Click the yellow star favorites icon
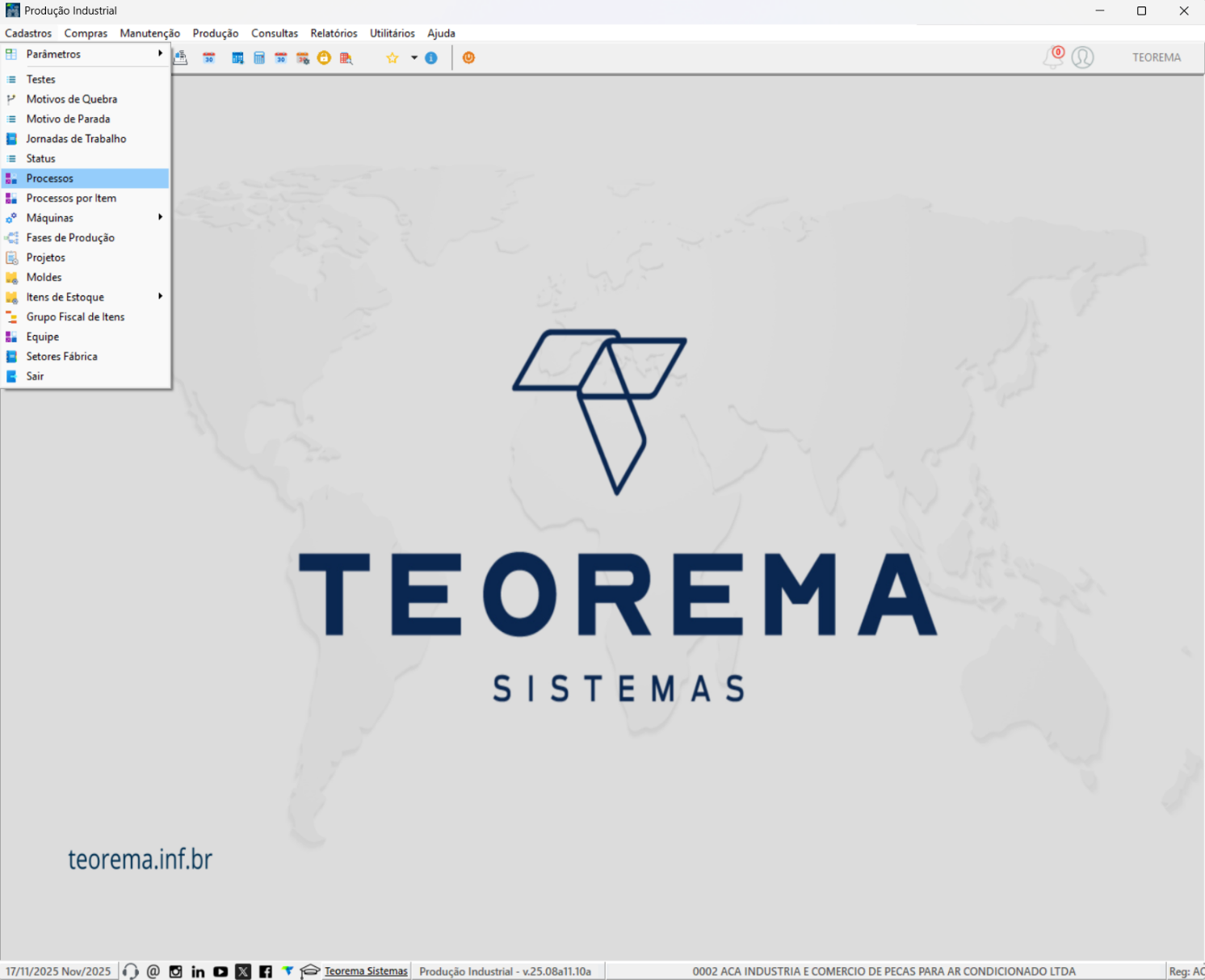 coord(393,58)
